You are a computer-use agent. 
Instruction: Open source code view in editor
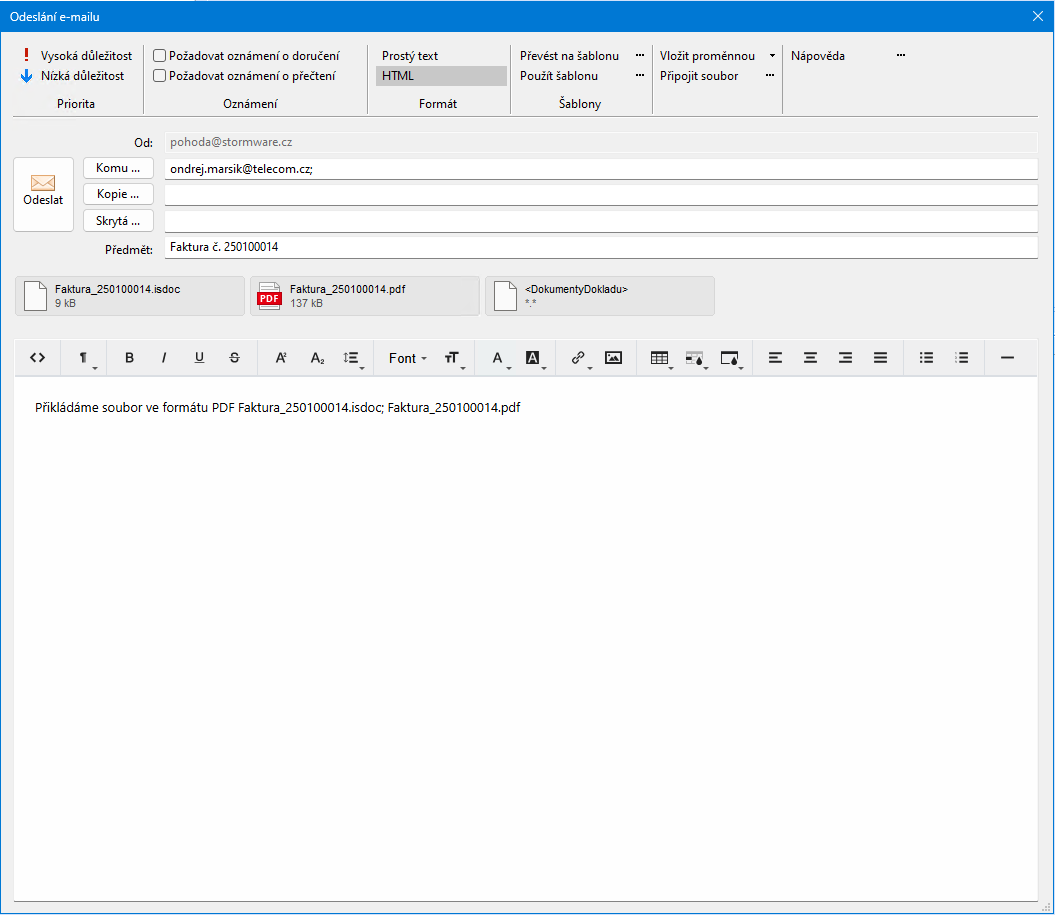(38, 358)
